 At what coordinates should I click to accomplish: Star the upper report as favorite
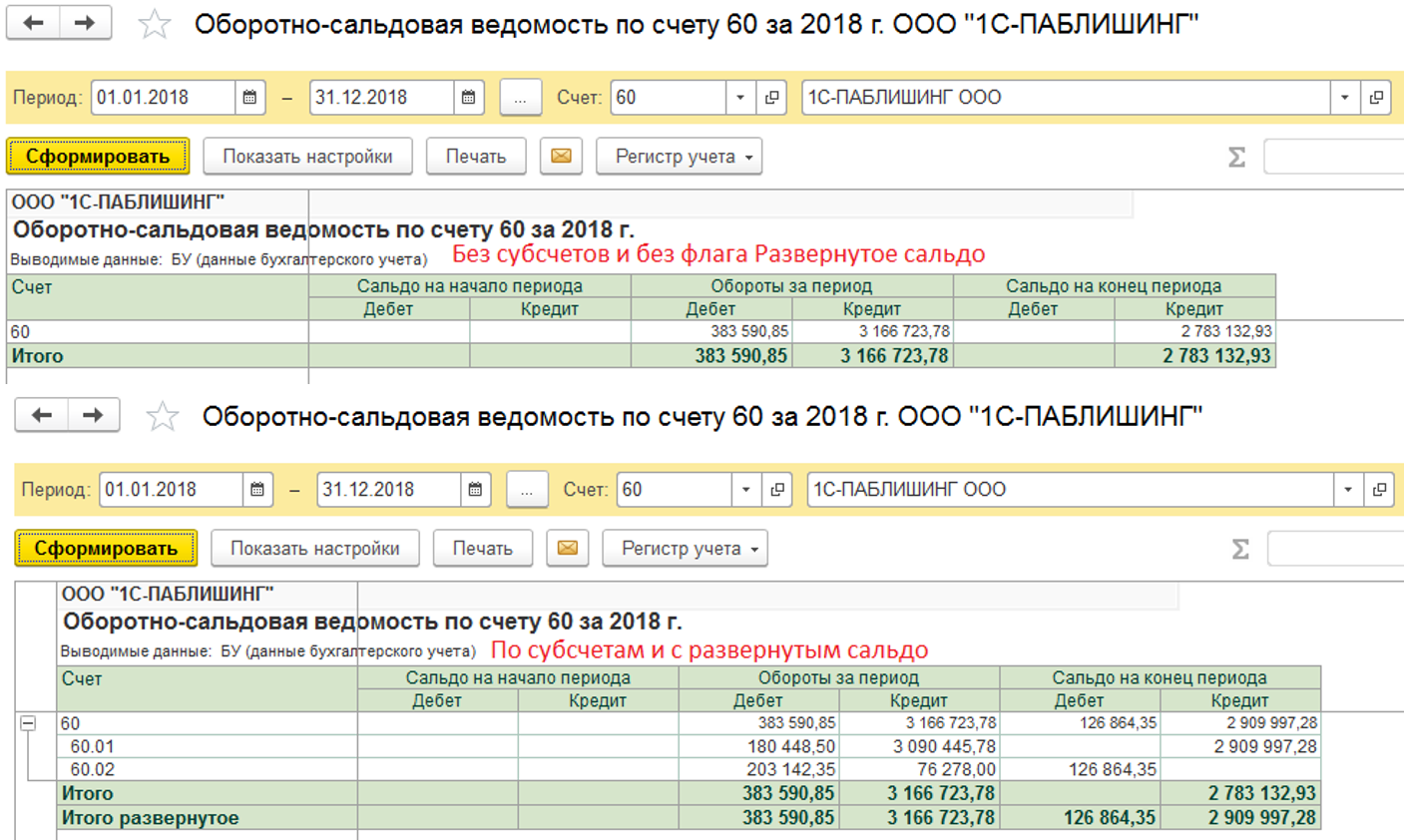pos(154,24)
